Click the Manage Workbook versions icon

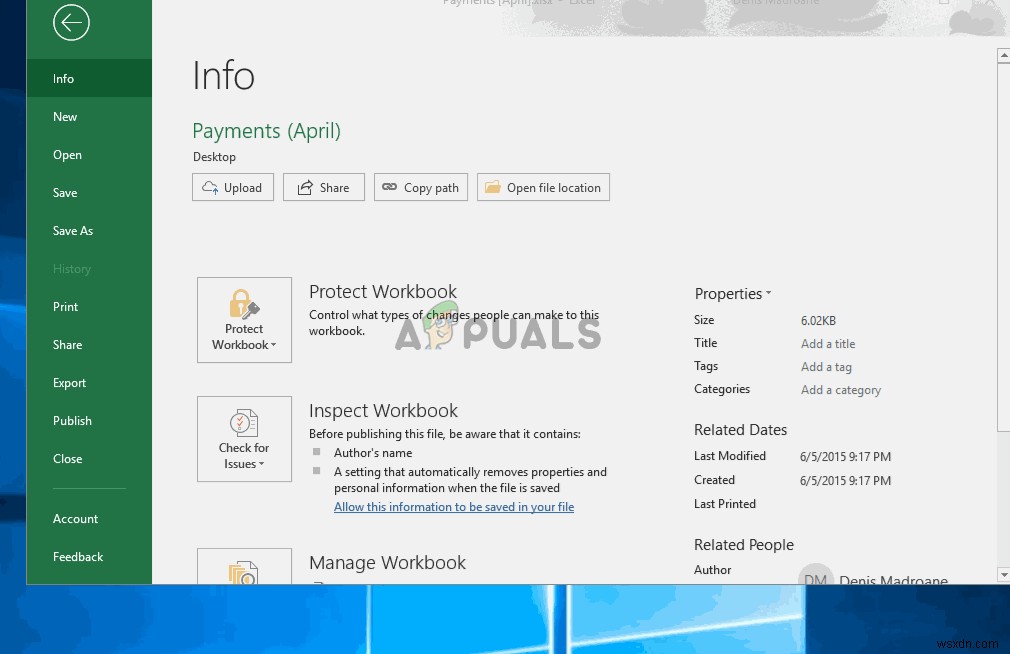coord(244,570)
